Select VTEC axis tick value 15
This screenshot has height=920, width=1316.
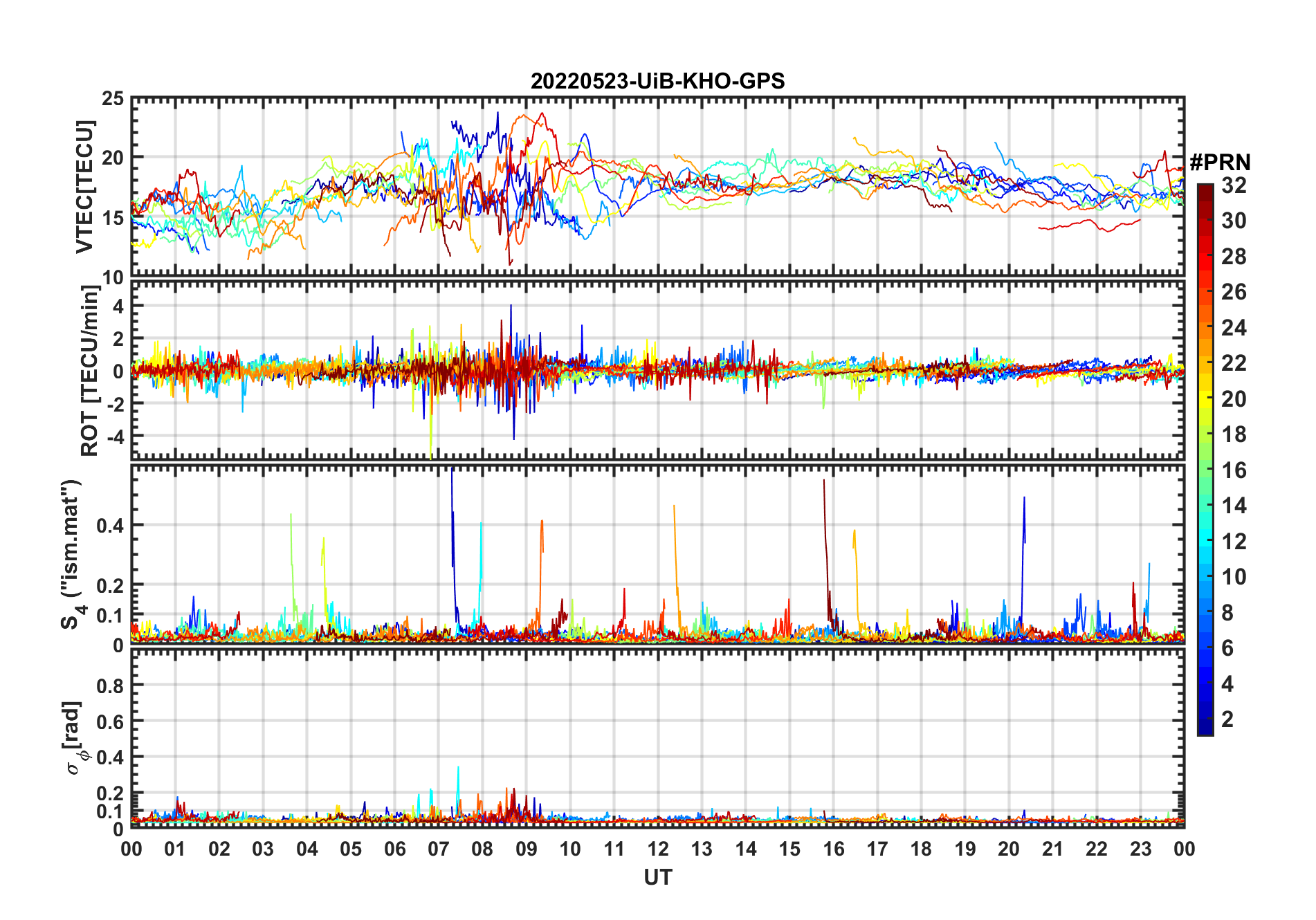(x=112, y=217)
